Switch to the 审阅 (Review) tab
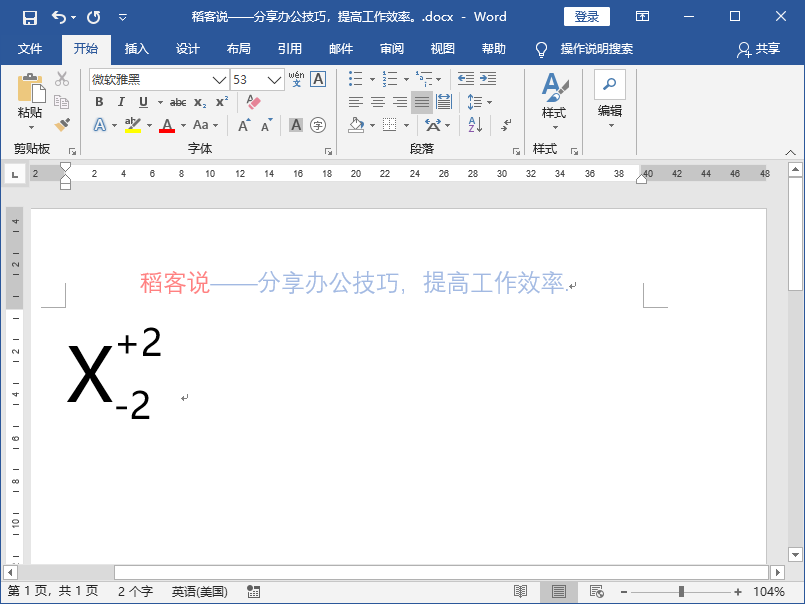Image resolution: width=805 pixels, height=604 pixels. coord(392,49)
